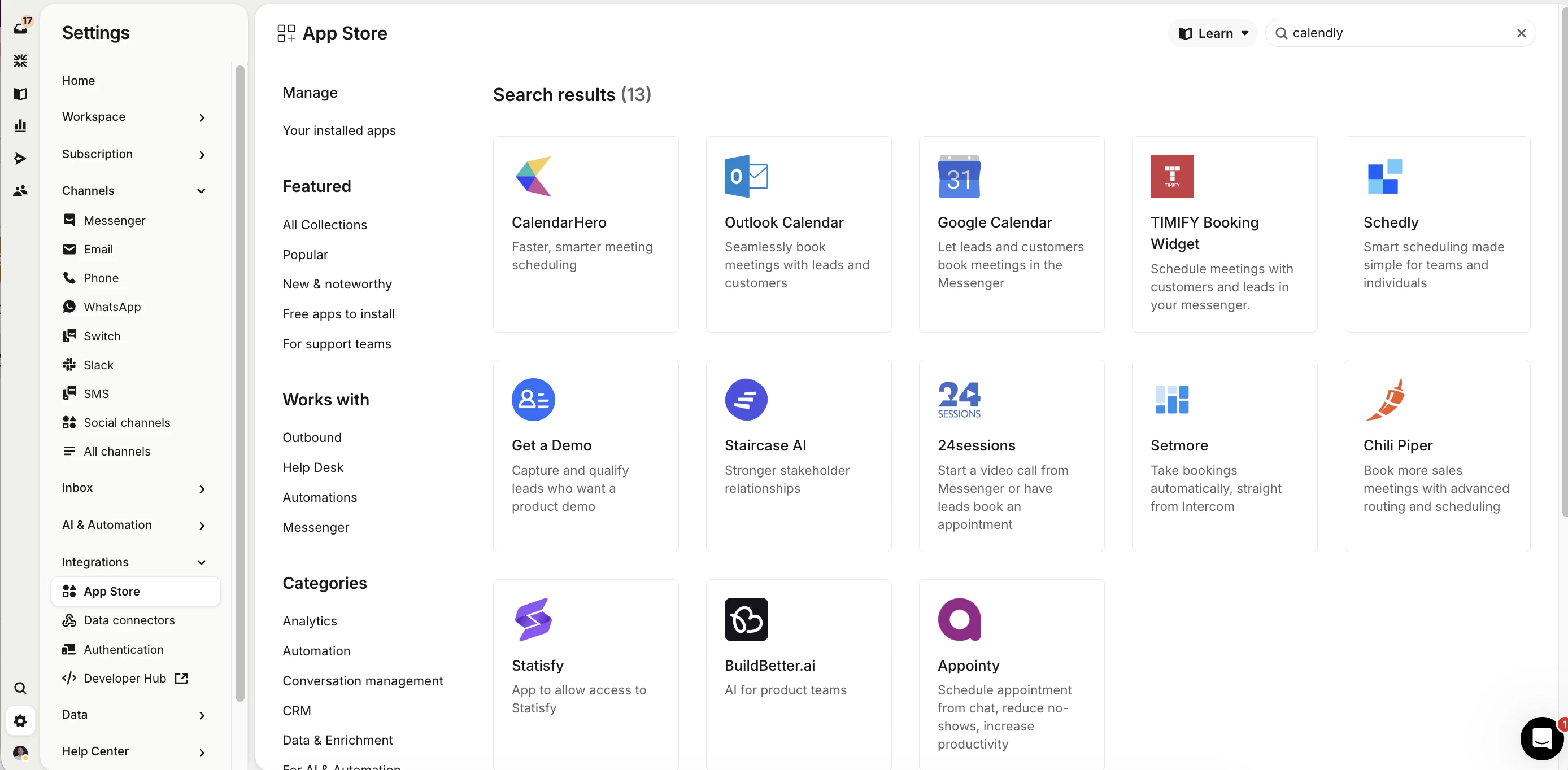Filter by Free apps to install

(x=338, y=314)
